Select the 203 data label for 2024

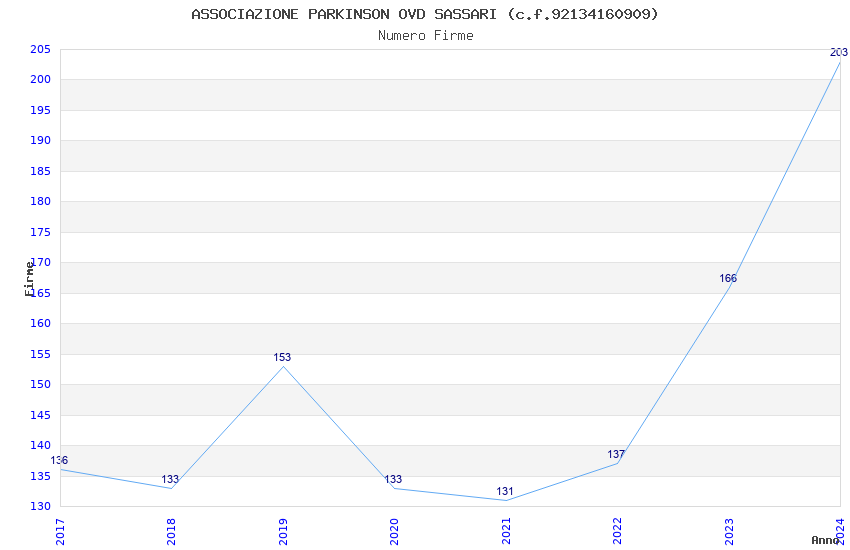(x=839, y=53)
